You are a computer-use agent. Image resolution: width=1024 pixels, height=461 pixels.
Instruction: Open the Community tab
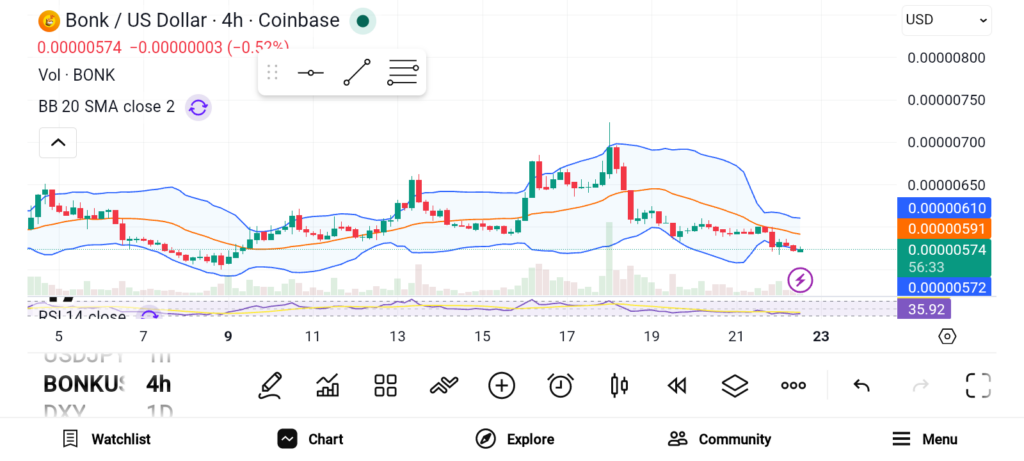tap(720, 439)
